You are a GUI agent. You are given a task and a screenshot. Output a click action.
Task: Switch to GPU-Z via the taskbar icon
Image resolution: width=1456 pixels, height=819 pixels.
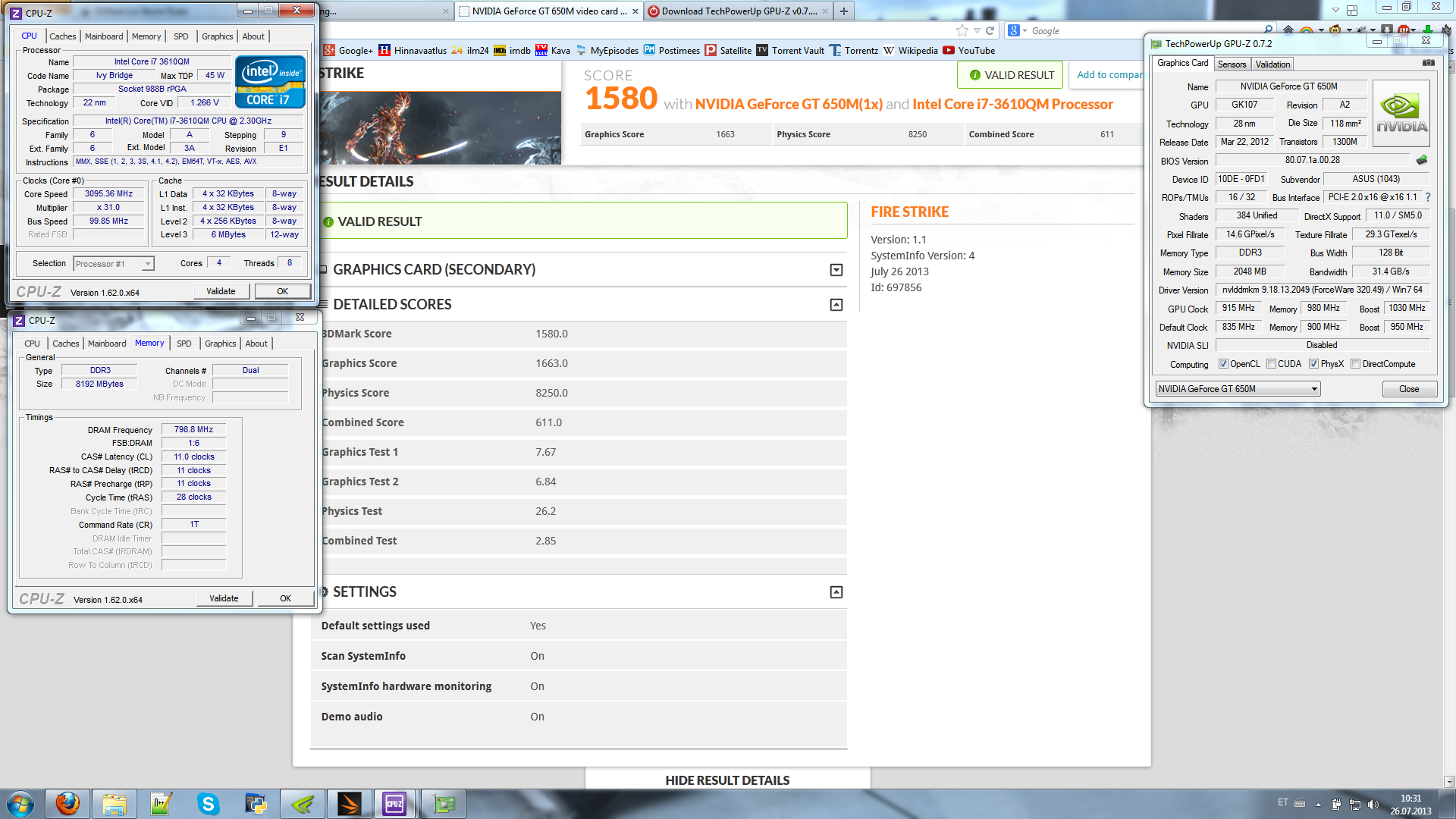(x=444, y=804)
